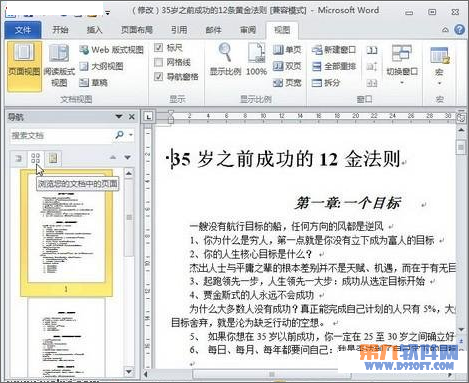Viewport: 469px width, 383px height.
Task: Enable View Side by Side icon
Action: [x=372, y=50]
